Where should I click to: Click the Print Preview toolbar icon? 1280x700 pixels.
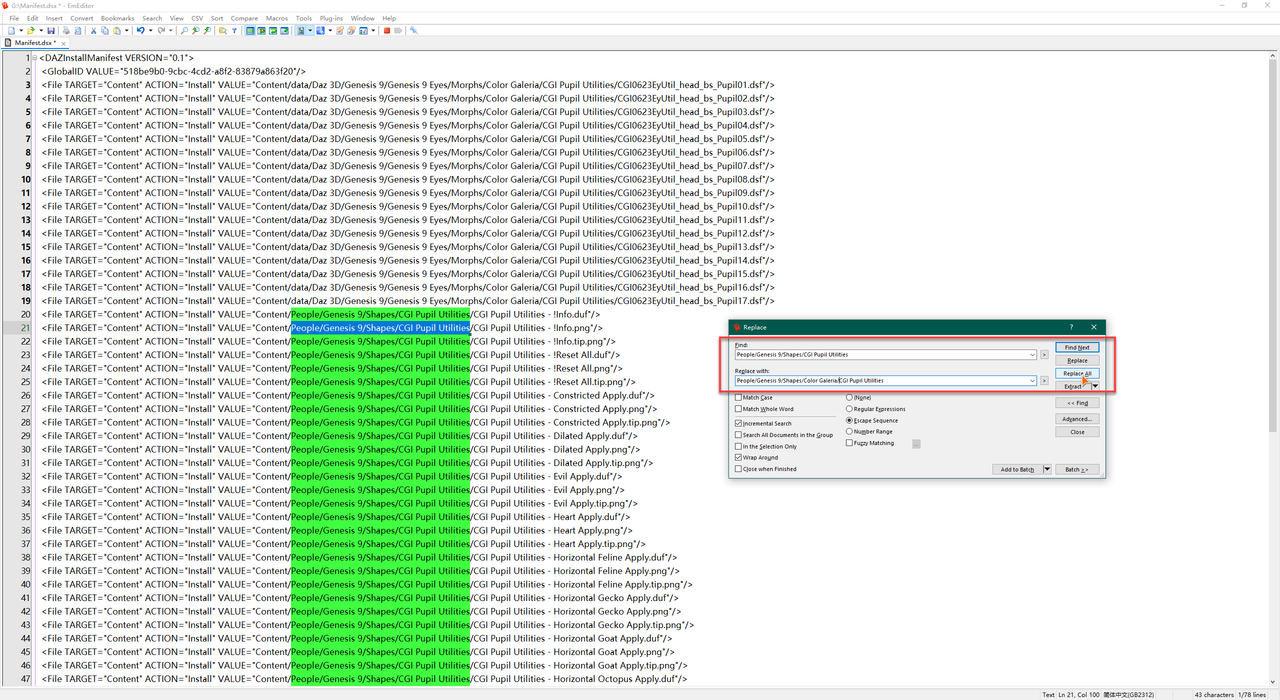(78, 31)
